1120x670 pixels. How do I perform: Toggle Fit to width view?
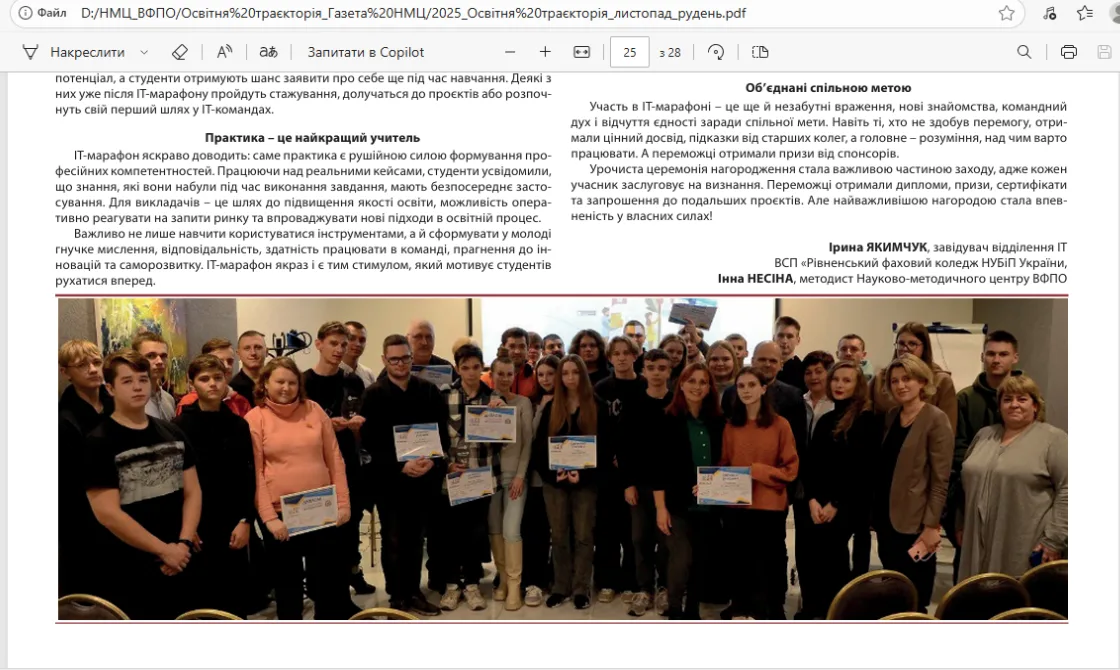point(582,52)
